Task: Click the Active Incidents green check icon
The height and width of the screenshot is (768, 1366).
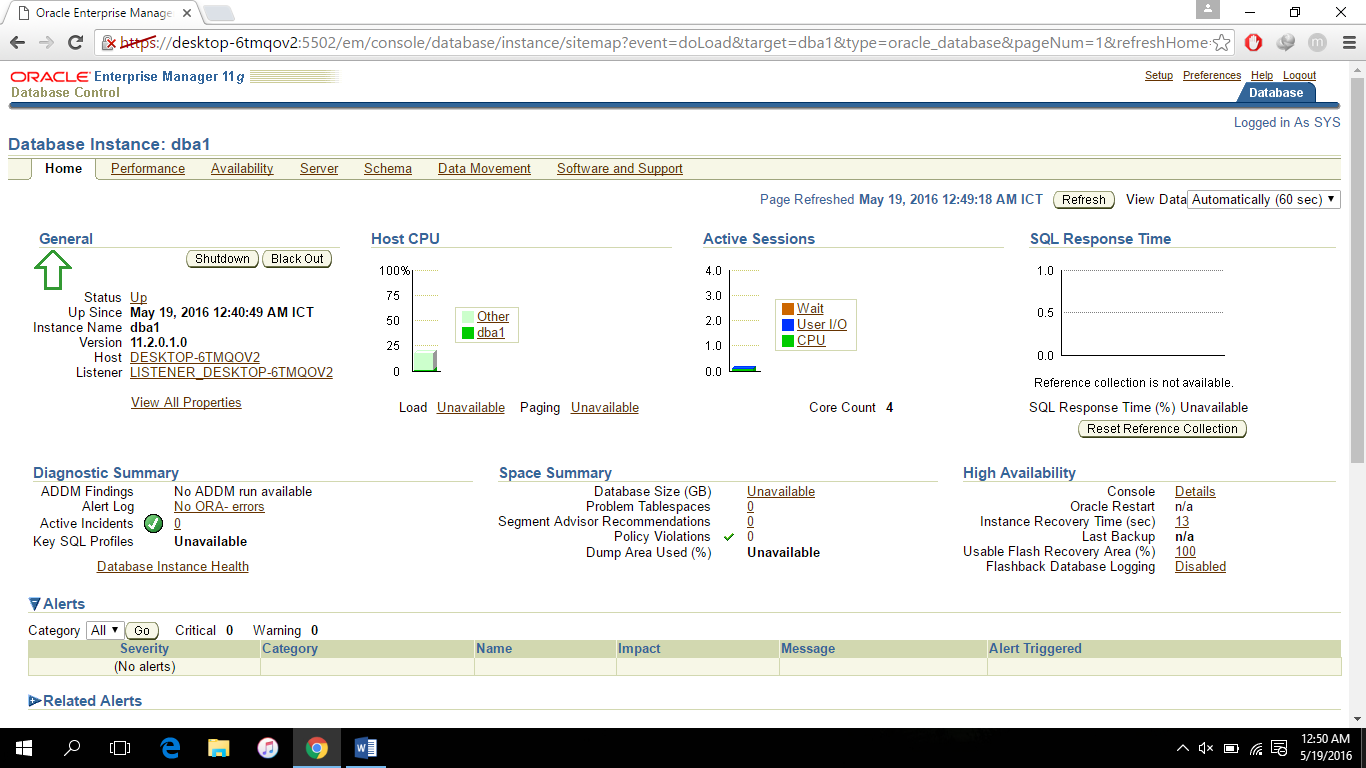Action: pyautogui.click(x=153, y=523)
